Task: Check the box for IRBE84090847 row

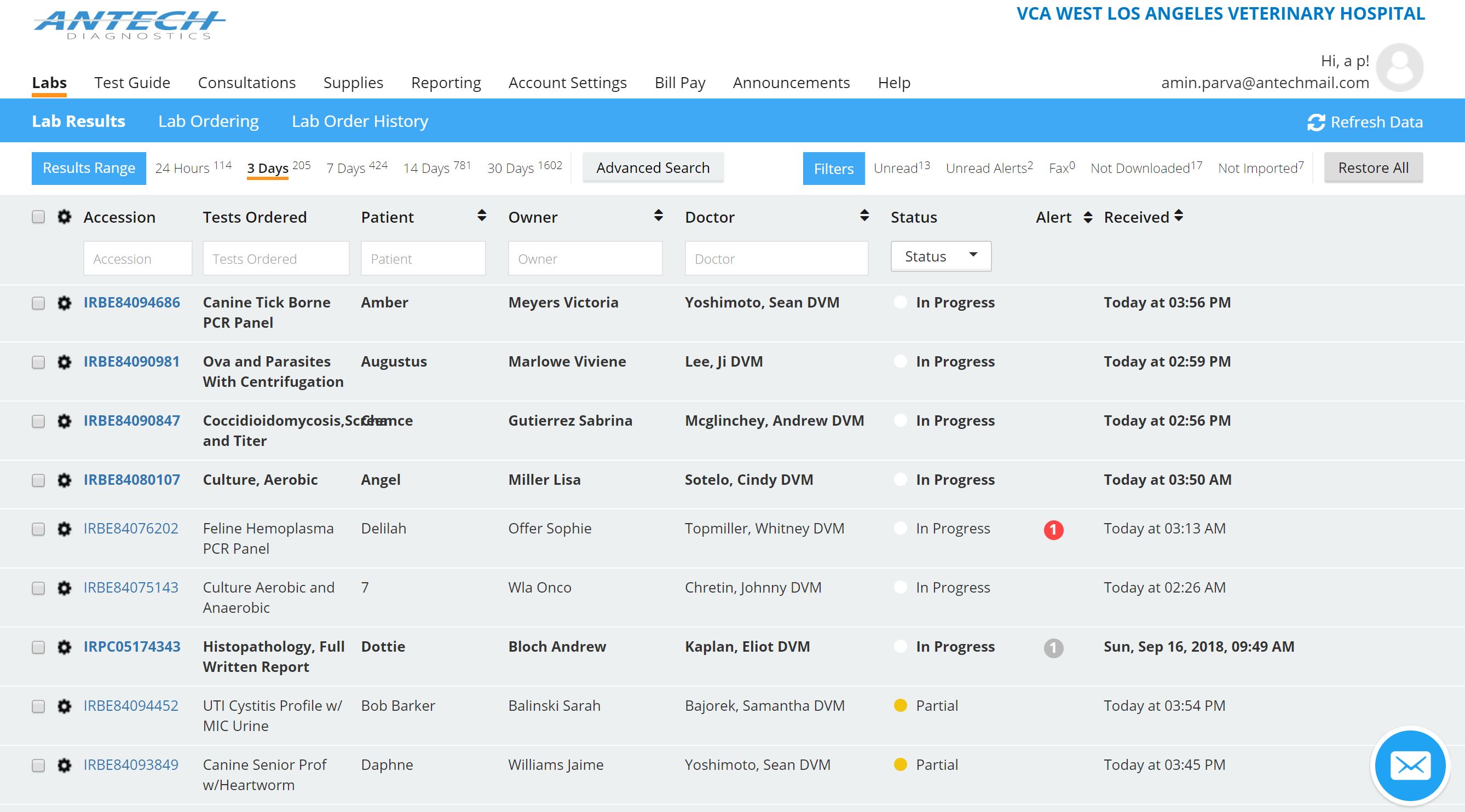Action: click(x=38, y=422)
